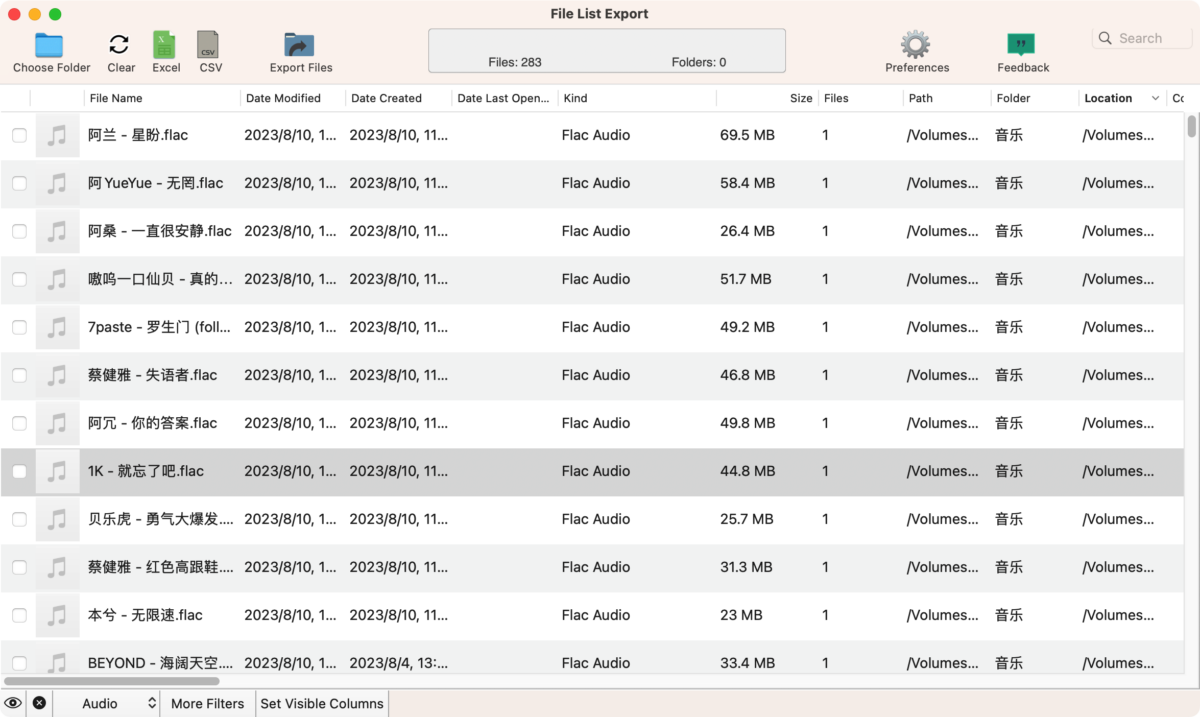Sort by Path column header
1200x717 pixels.
(x=921, y=98)
